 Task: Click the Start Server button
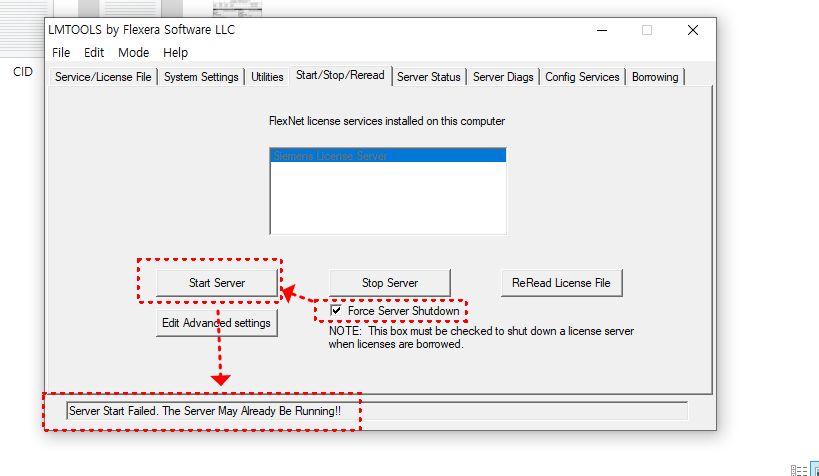click(217, 283)
